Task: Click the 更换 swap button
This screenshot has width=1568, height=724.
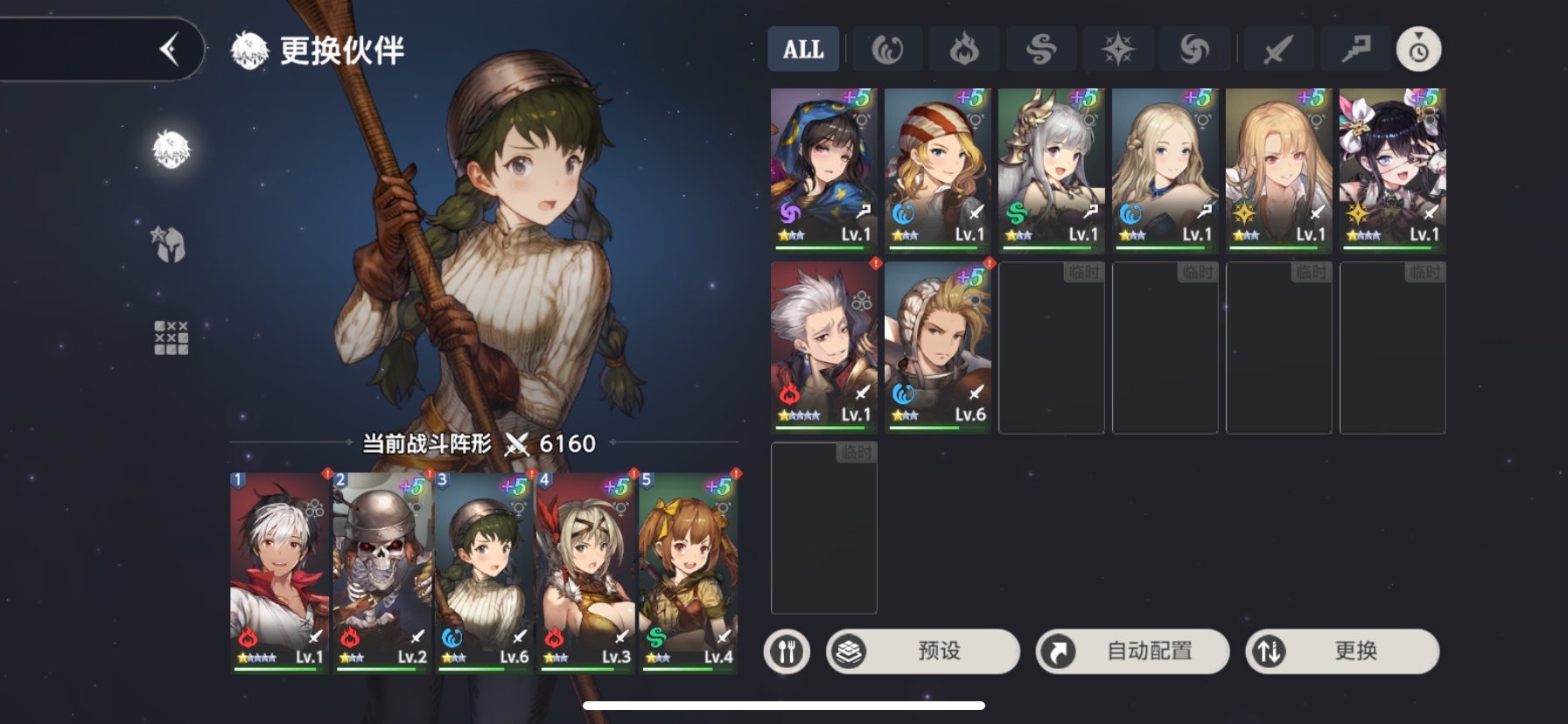Action: (x=1342, y=651)
